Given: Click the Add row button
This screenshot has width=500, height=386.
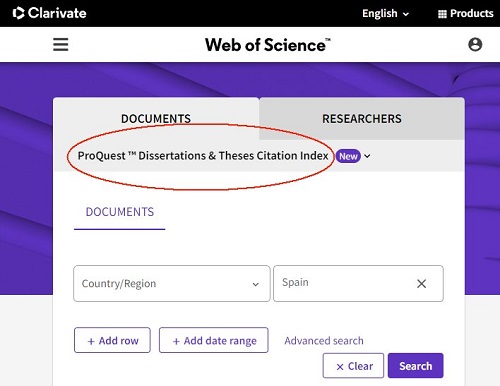Looking at the screenshot, I should [112, 340].
